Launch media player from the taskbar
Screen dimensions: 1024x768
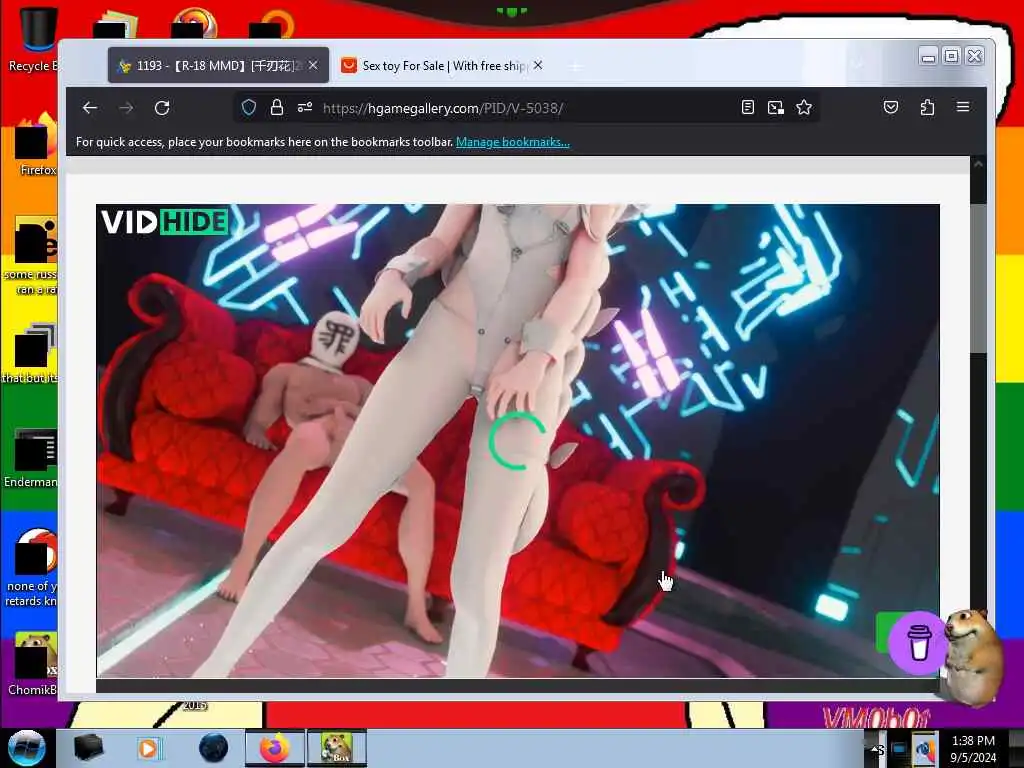pos(150,748)
